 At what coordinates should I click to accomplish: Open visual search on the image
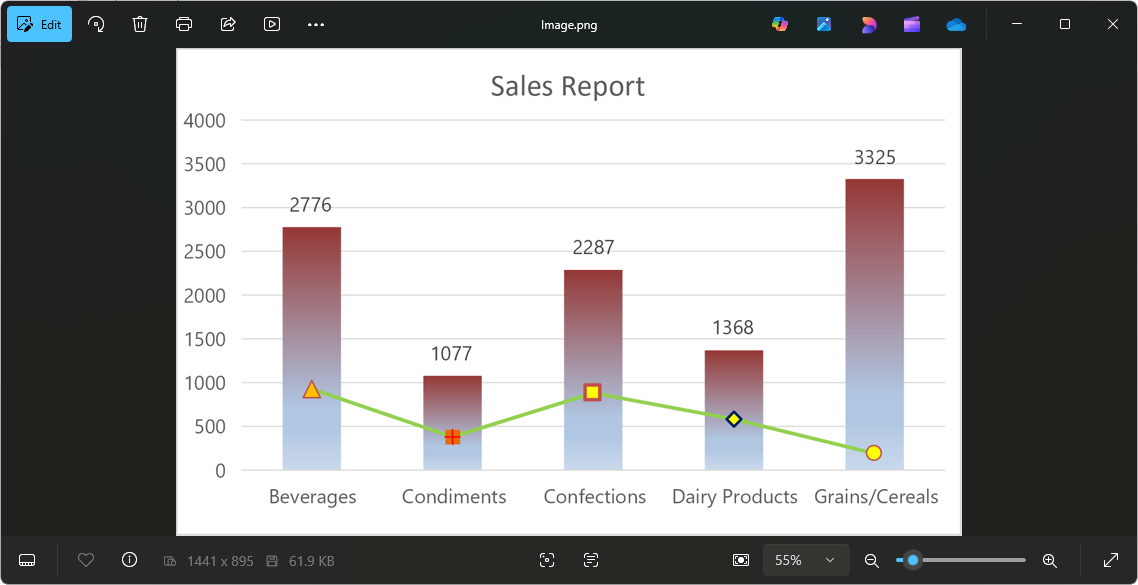(547, 560)
